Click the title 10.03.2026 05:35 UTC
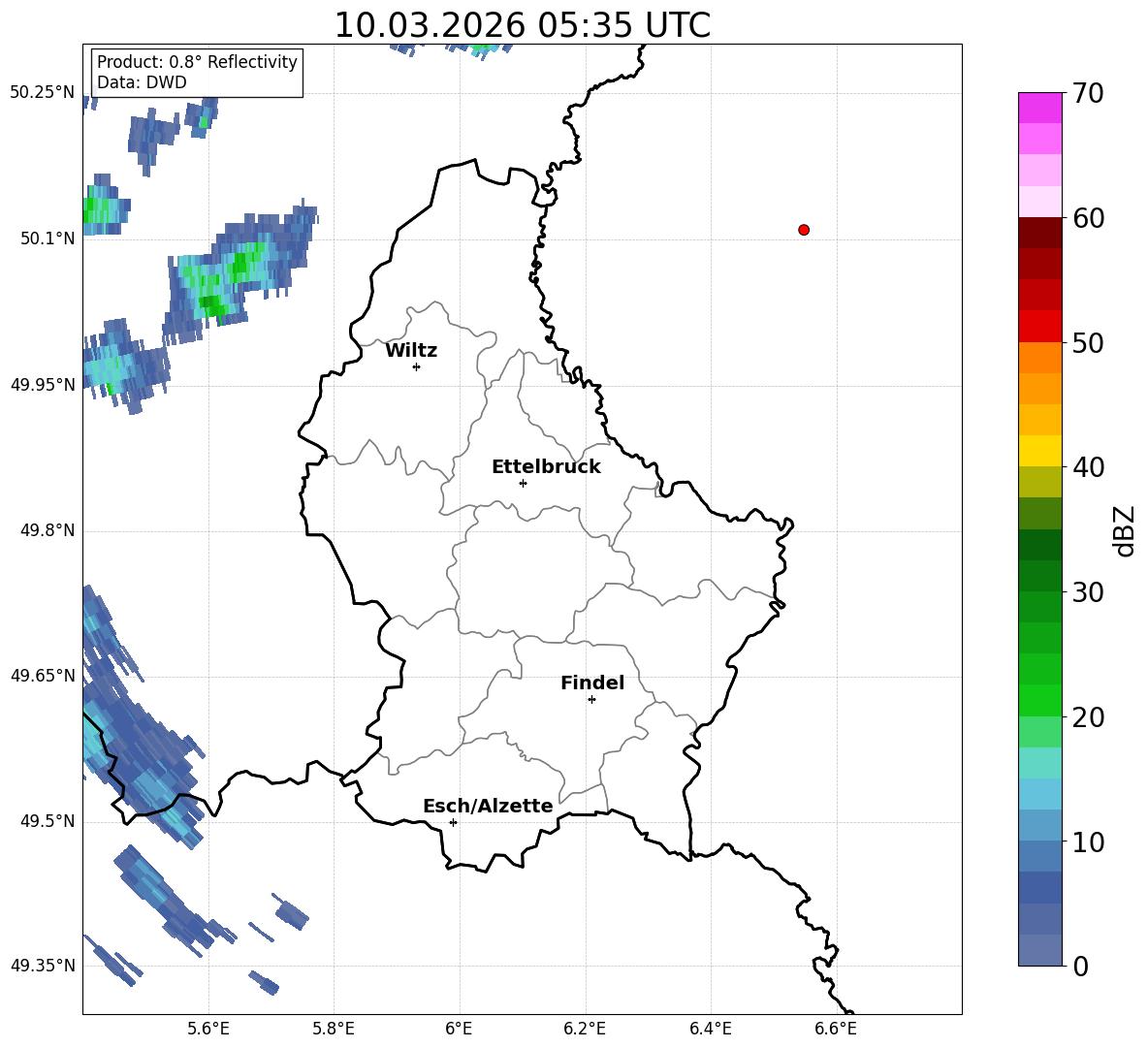The width and height of the screenshot is (1148, 1048). (x=522, y=25)
